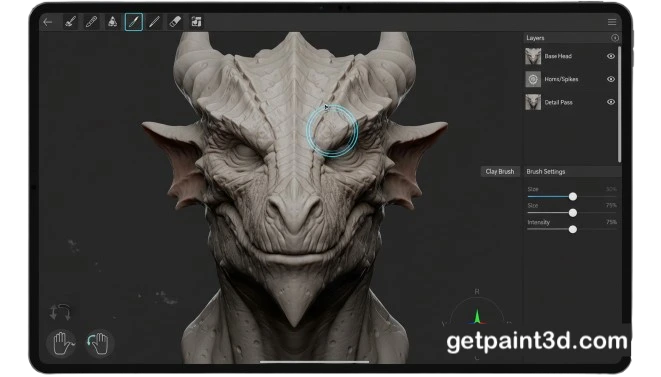Click the Layers panel options circle icon
The height and width of the screenshot is (377, 661).
(615, 38)
